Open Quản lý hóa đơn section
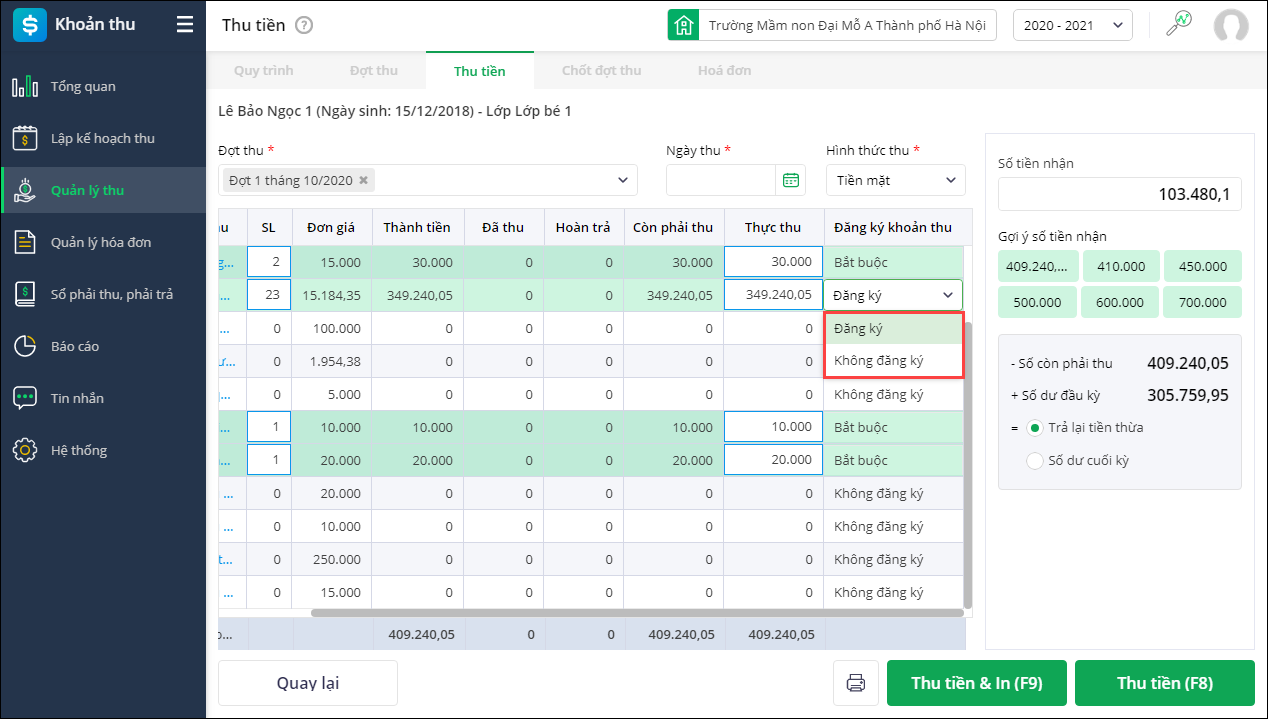The image size is (1268, 719). 101,243
